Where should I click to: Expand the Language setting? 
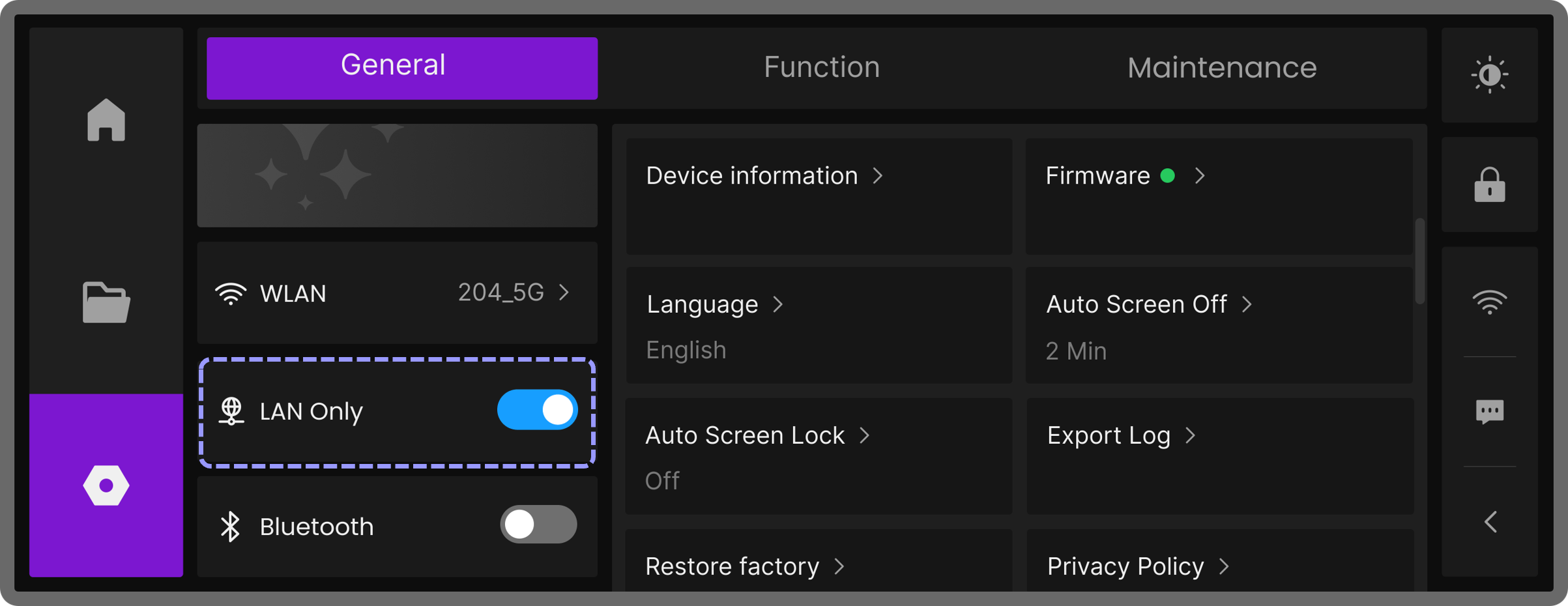pos(819,325)
